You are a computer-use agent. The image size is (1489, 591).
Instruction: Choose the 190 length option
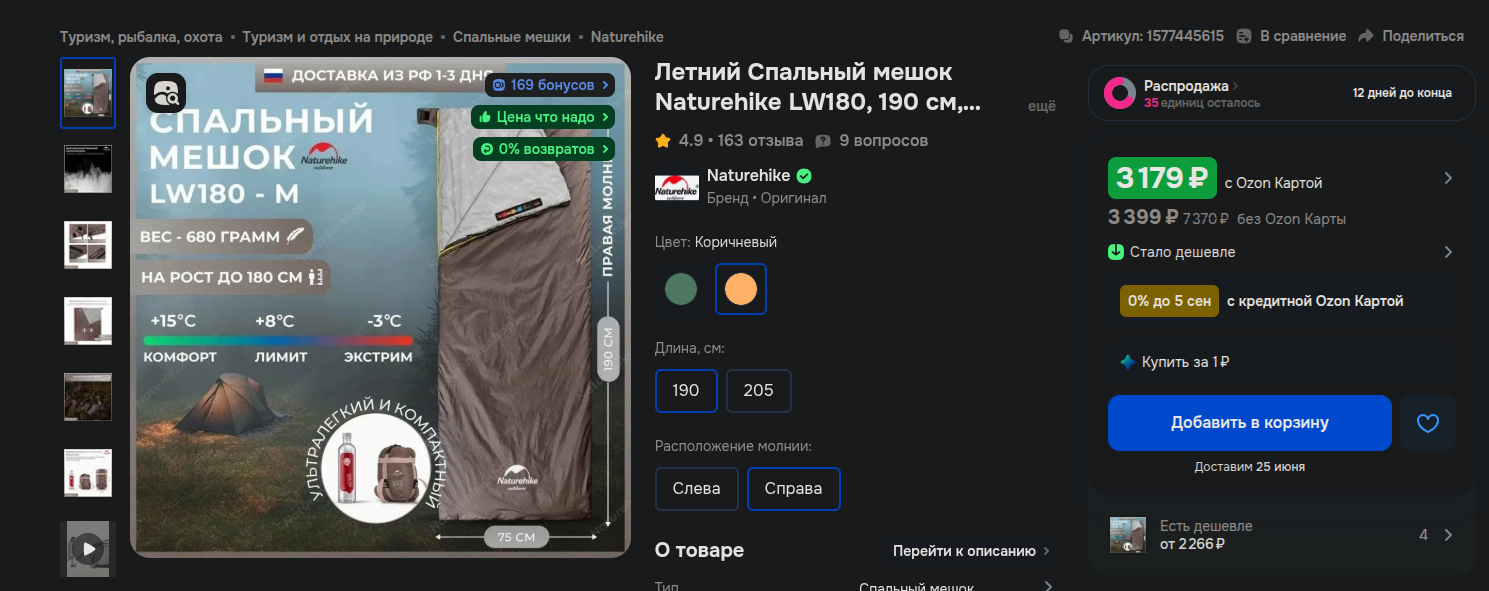pos(686,391)
